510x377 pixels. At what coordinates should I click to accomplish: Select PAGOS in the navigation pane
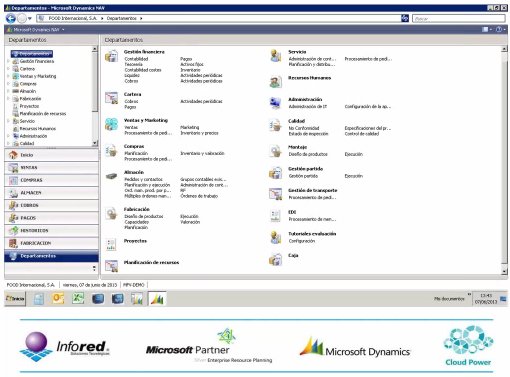pos(51,218)
